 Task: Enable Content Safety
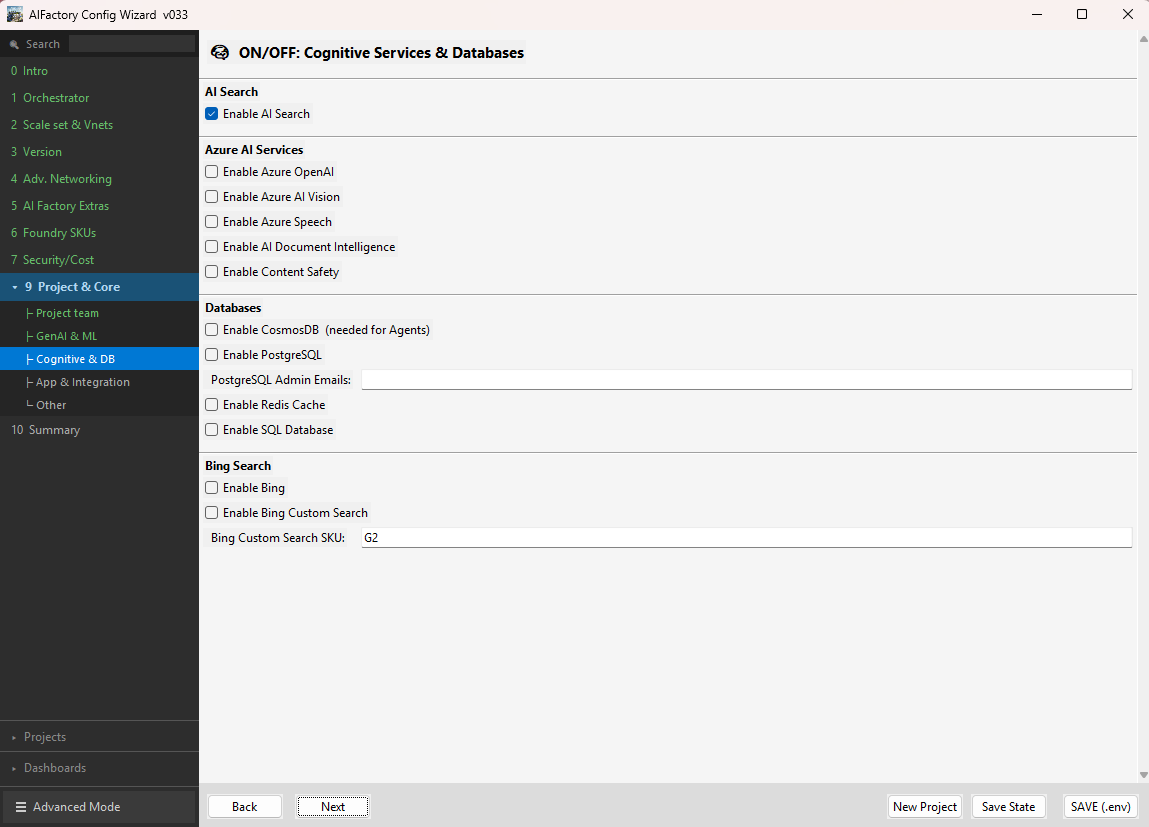[211, 271]
